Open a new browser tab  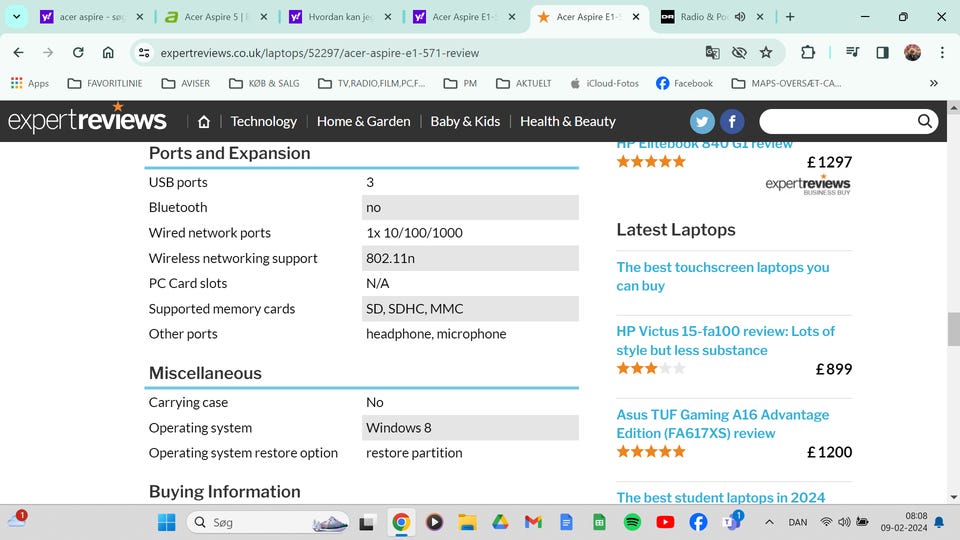(790, 17)
